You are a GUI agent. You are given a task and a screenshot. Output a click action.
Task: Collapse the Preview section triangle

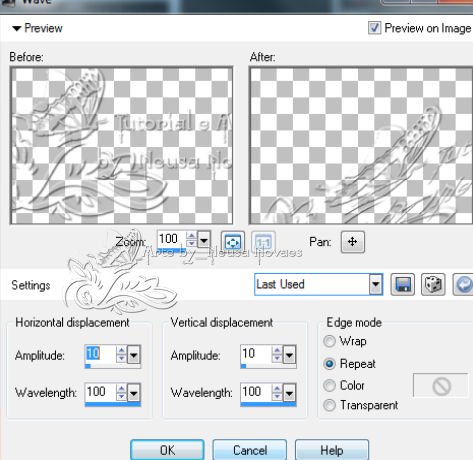17,29
